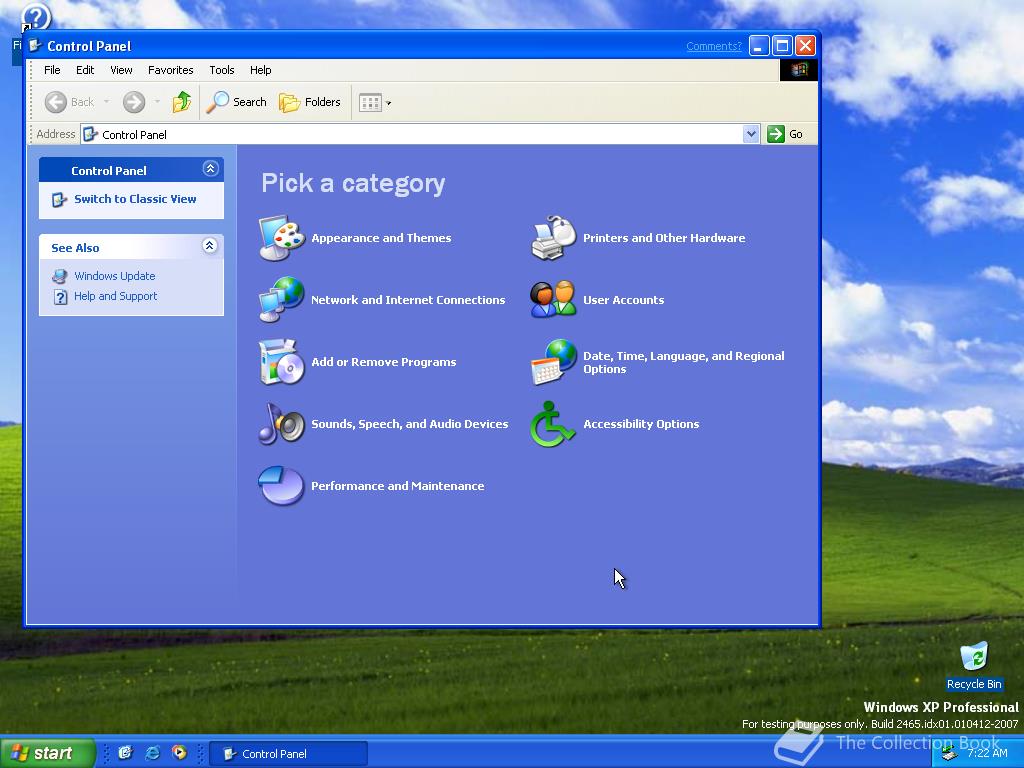Expand the Address bar dropdown arrow
Viewport: 1024px width, 768px height.
tap(751, 134)
